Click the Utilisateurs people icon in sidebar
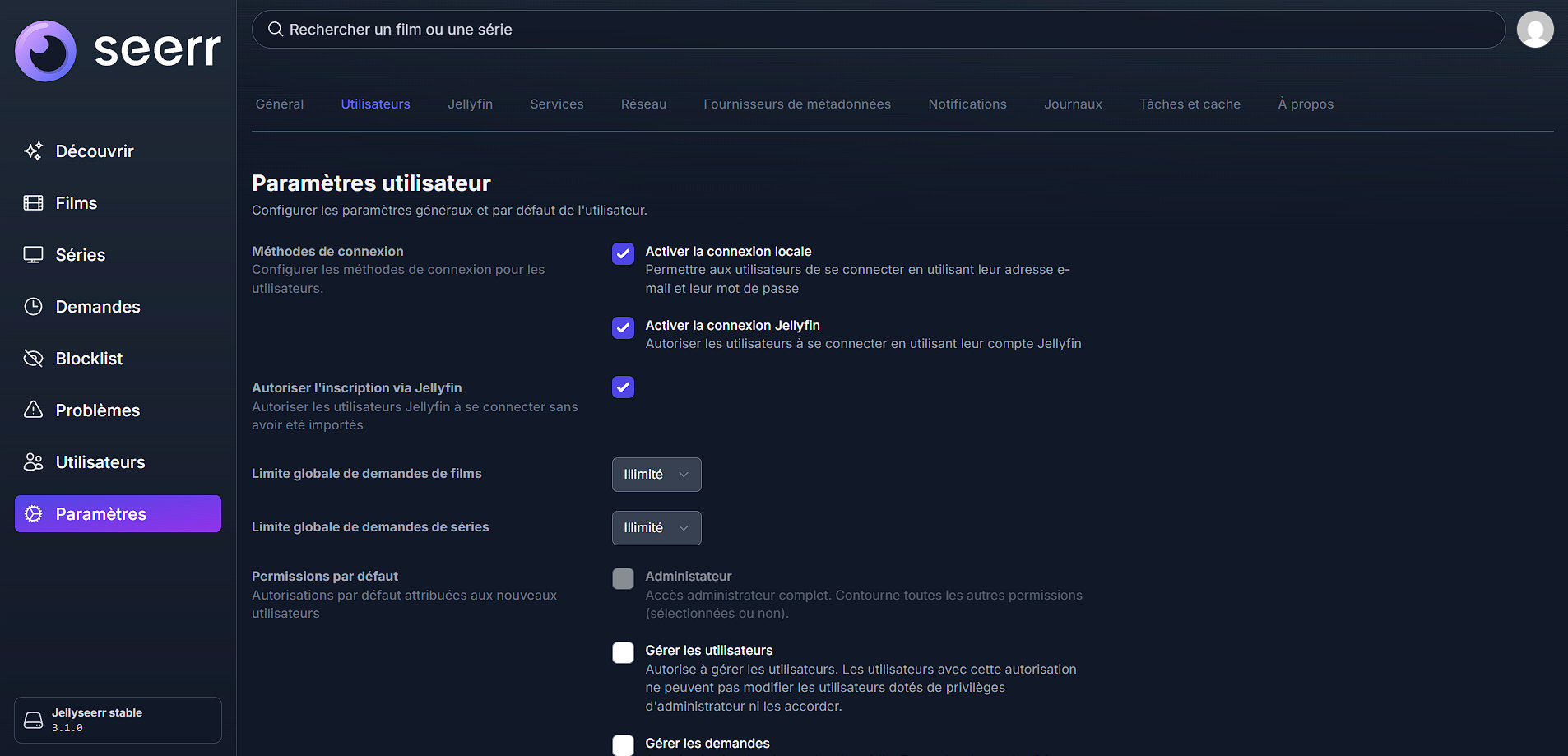This screenshot has height=756, width=1568. tap(33, 462)
